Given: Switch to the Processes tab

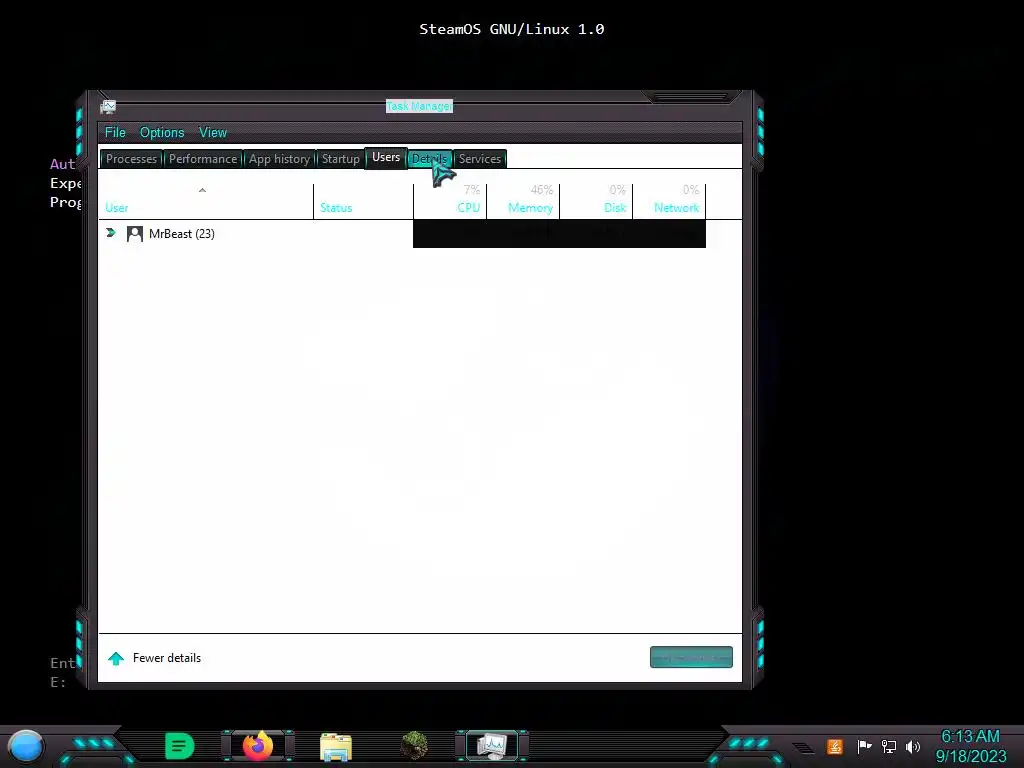Looking at the screenshot, I should pyautogui.click(x=131, y=159).
